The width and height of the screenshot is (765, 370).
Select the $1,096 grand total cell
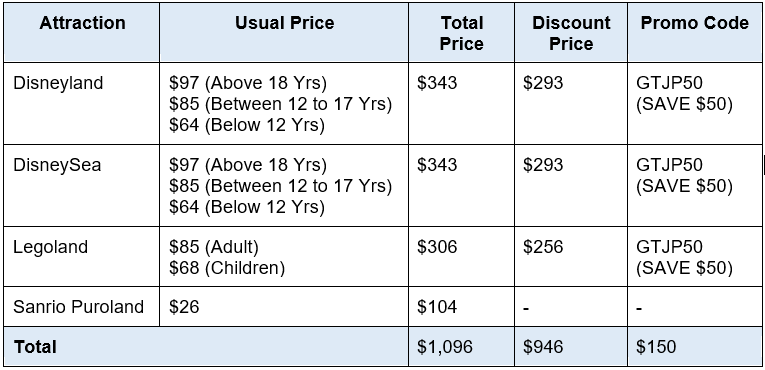pos(461,347)
